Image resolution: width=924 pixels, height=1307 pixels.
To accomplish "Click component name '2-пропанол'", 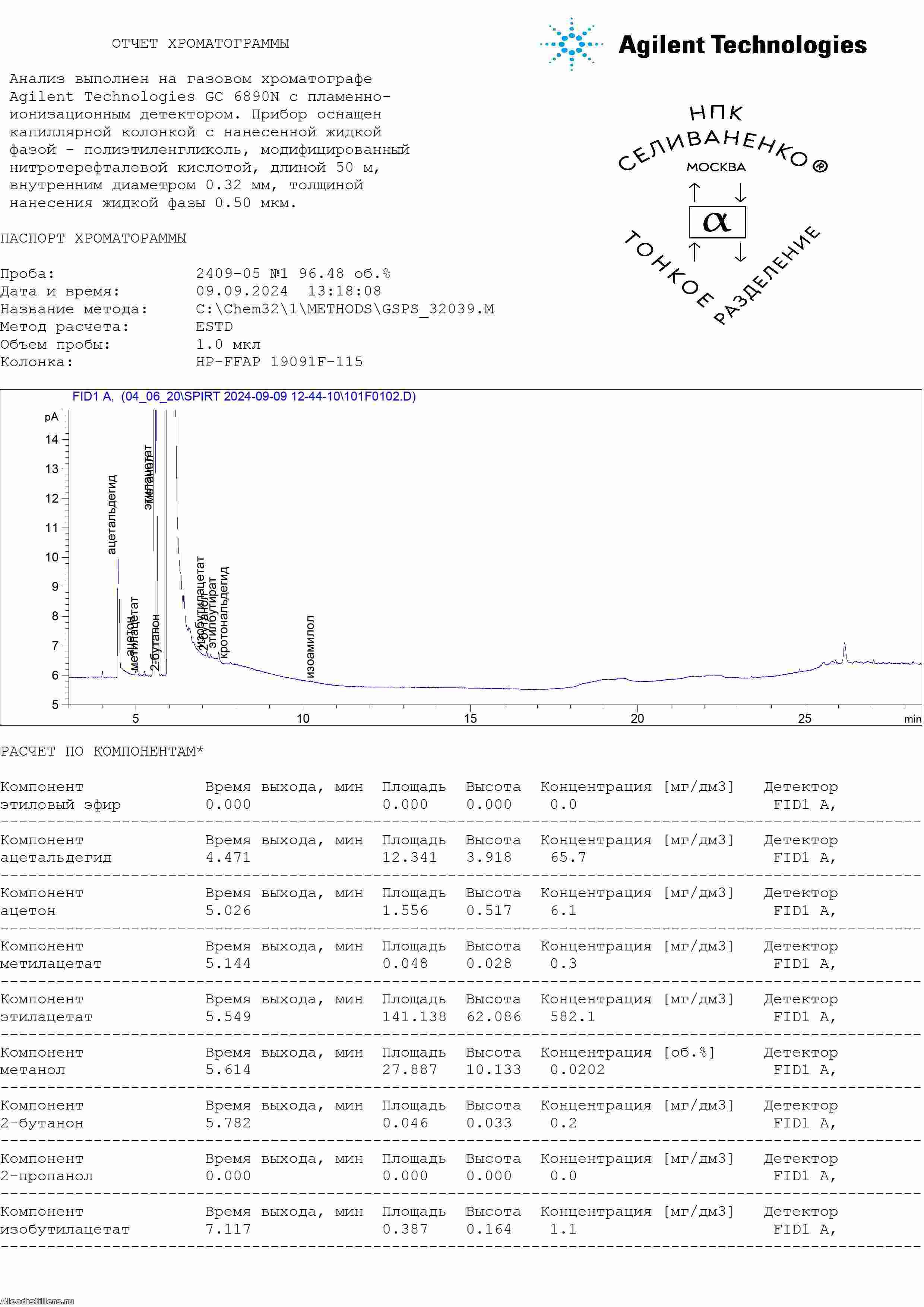I will tap(46, 1176).
